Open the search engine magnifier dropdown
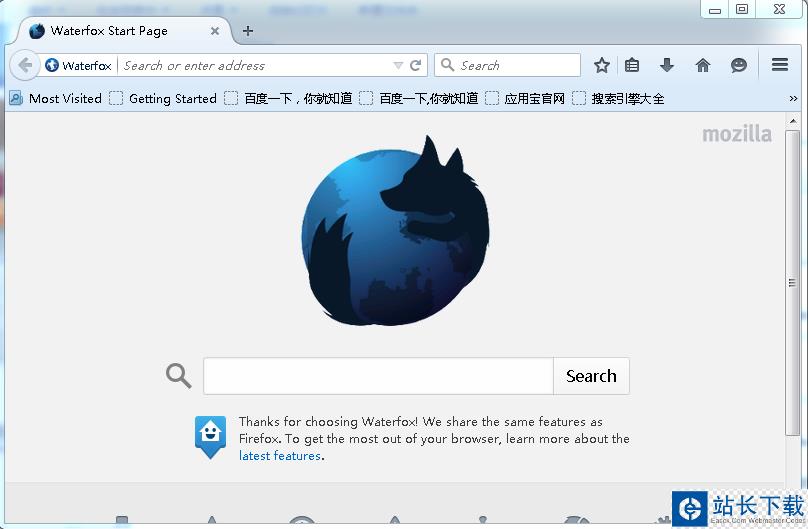Image resolution: width=808 pixels, height=529 pixels. pyautogui.click(x=447, y=65)
